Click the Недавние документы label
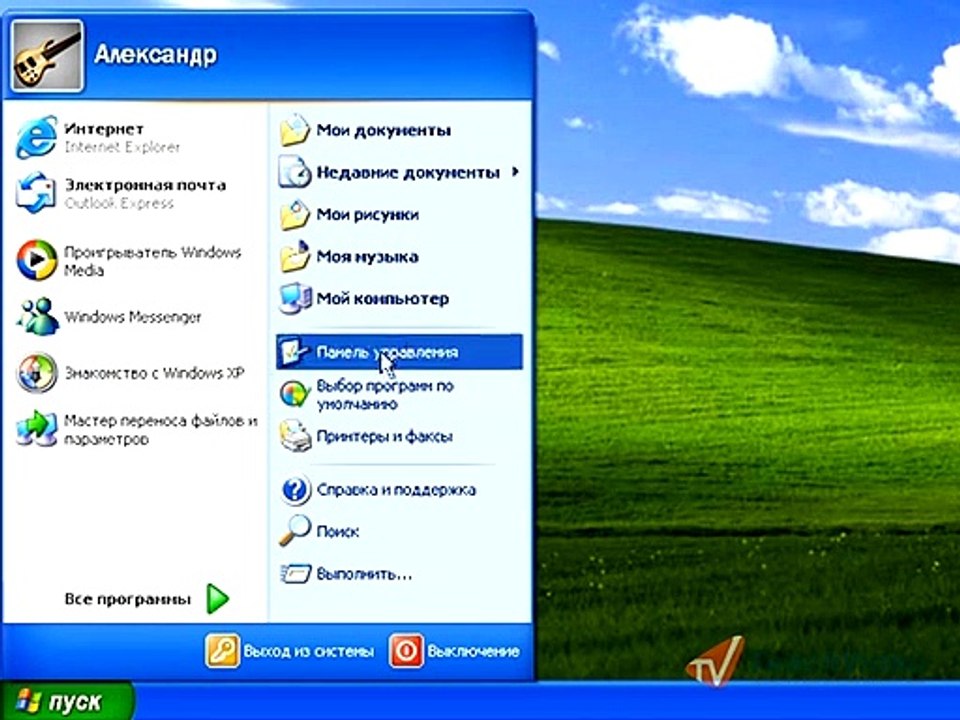The height and width of the screenshot is (720, 960). coord(408,173)
